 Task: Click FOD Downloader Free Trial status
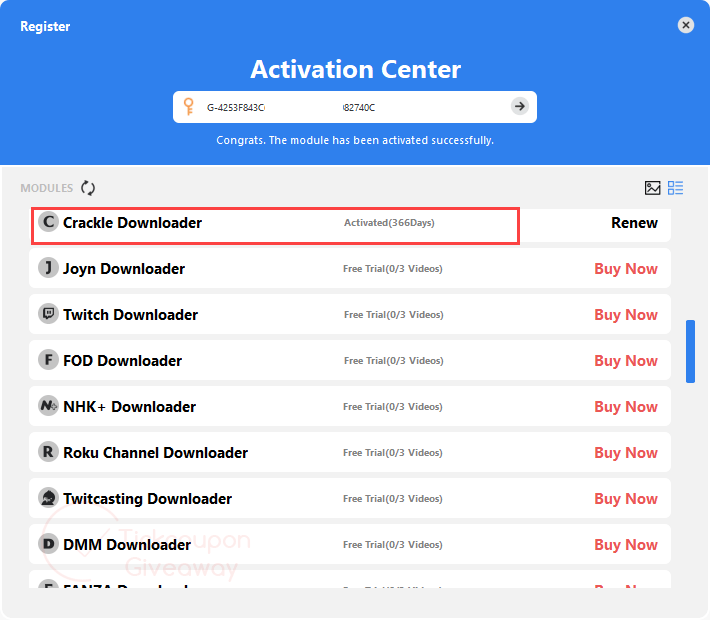[393, 361]
